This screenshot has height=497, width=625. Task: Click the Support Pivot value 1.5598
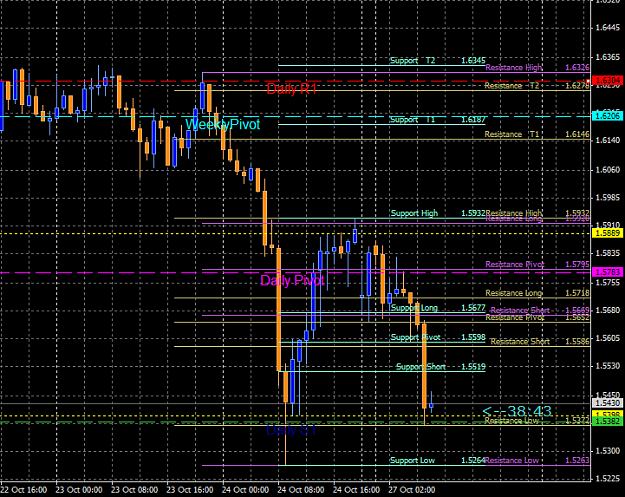[473, 337]
